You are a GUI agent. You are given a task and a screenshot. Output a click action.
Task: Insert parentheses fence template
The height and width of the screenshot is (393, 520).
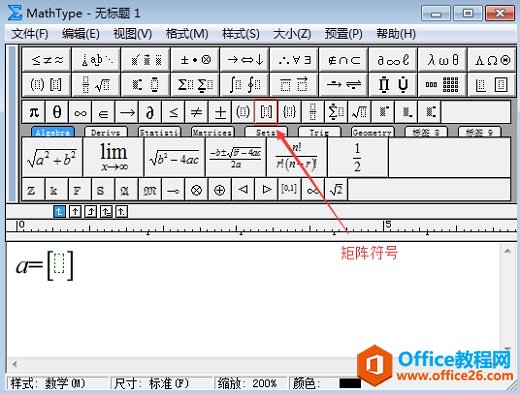click(x=243, y=112)
